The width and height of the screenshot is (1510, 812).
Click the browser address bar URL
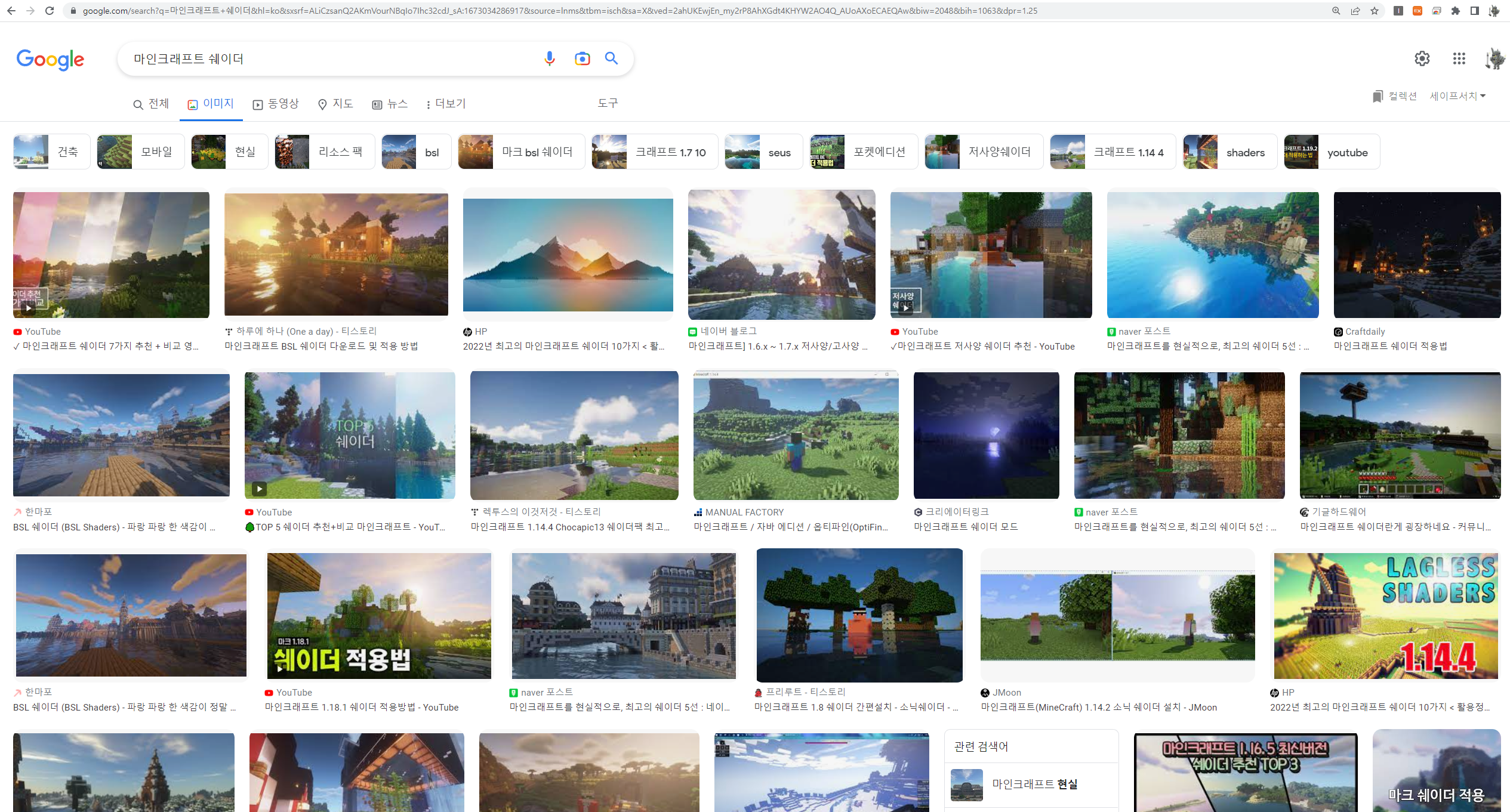point(560,11)
